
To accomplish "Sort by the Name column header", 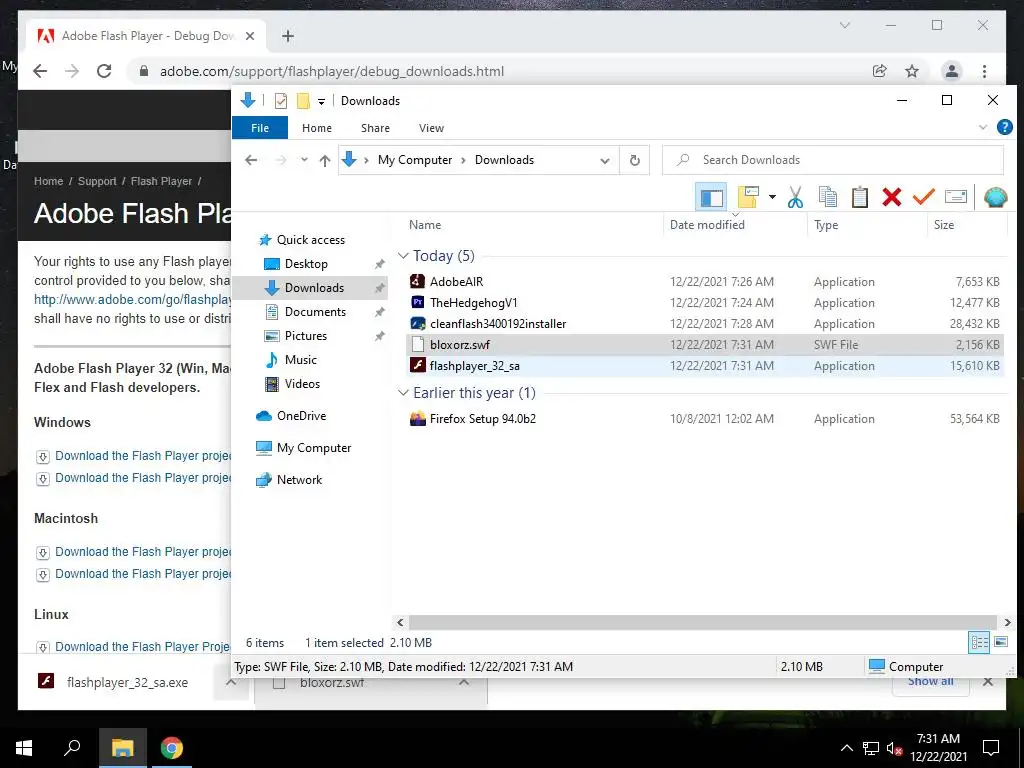I will click(425, 225).
